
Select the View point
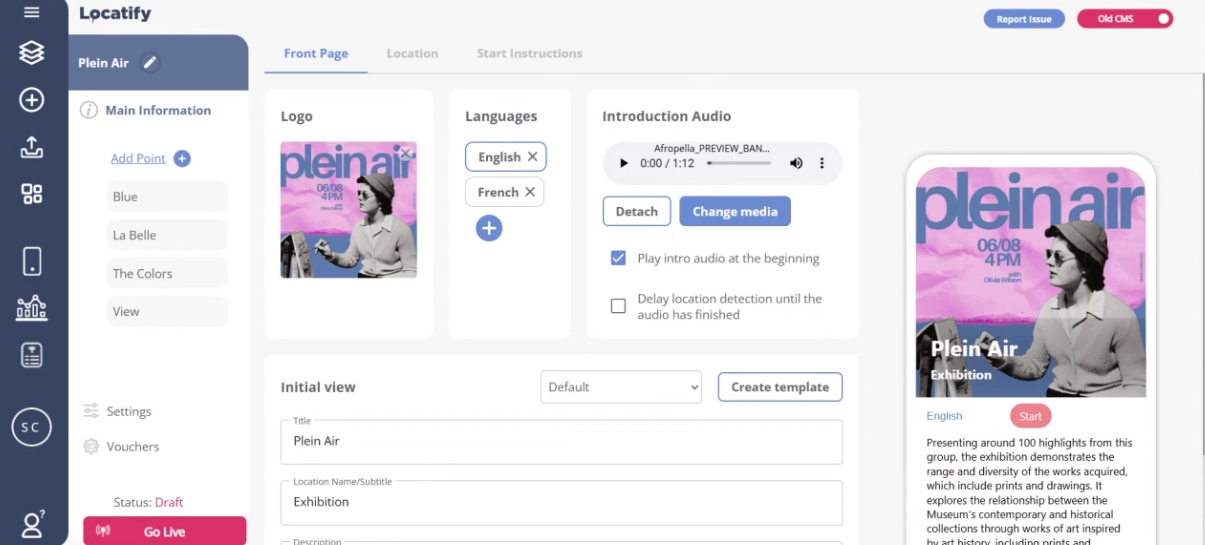[x=167, y=311]
